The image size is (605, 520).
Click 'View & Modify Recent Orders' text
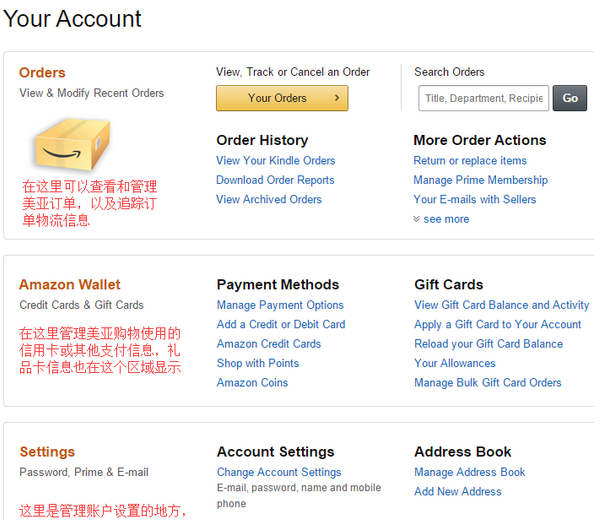tap(92, 93)
